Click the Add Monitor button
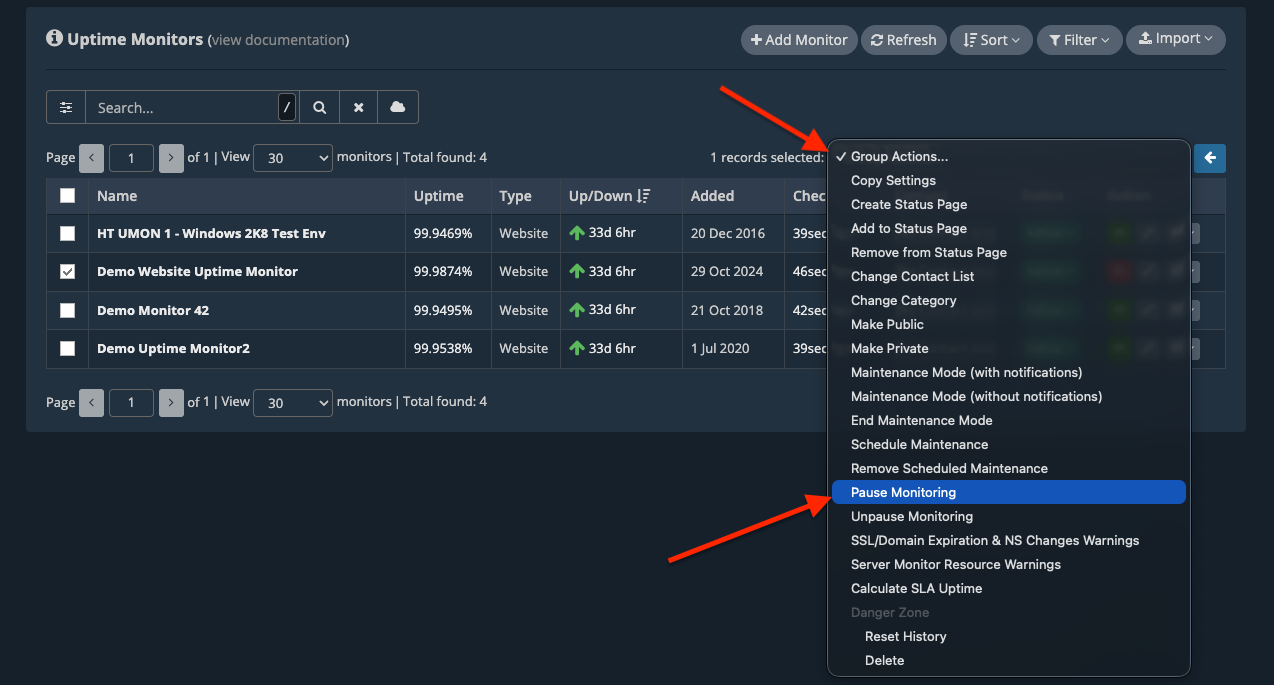Viewport: 1274px width, 685px height. [798, 40]
